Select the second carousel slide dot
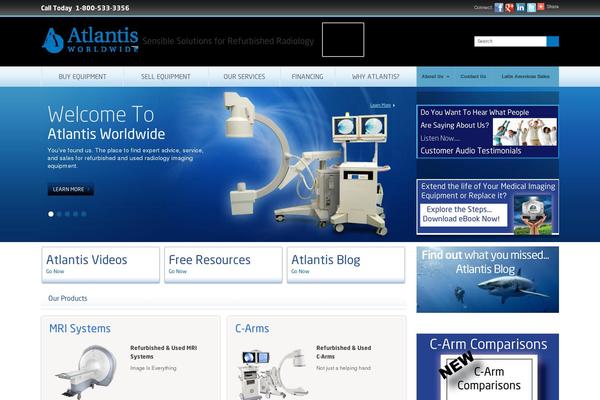Screen dimensions: 600x400 point(59,214)
